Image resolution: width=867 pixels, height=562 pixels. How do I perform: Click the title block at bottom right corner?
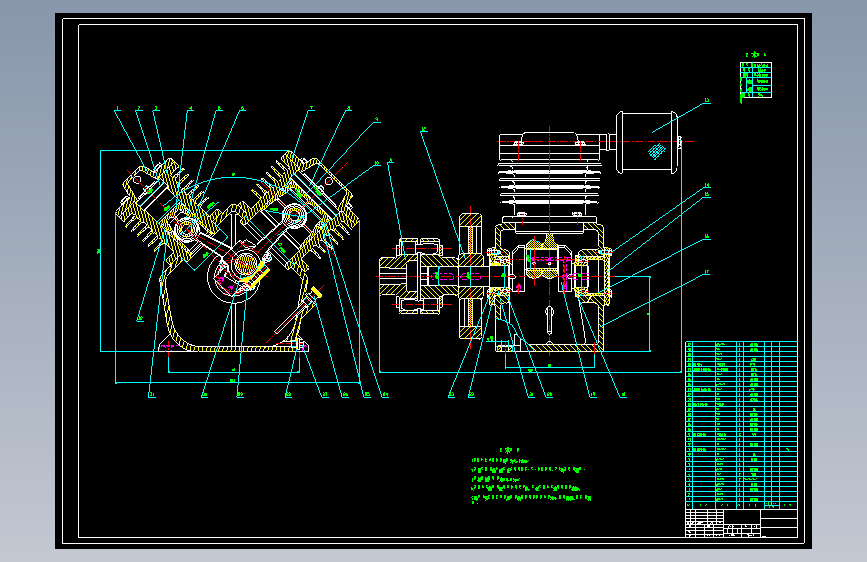click(x=741, y=523)
